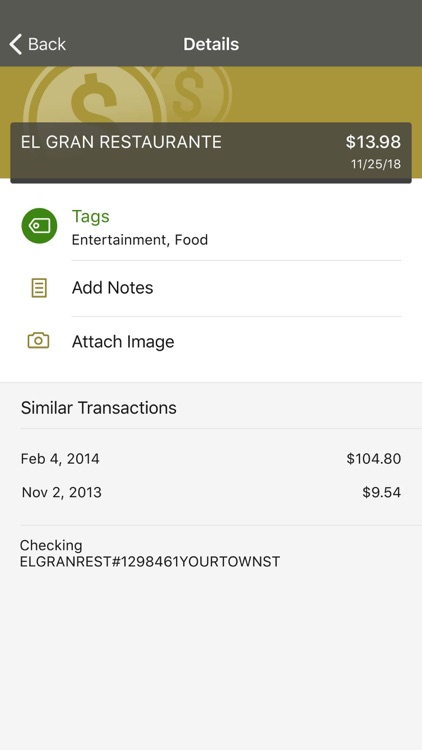
Task: Tap the Details screen title
Action: (211, 44)
